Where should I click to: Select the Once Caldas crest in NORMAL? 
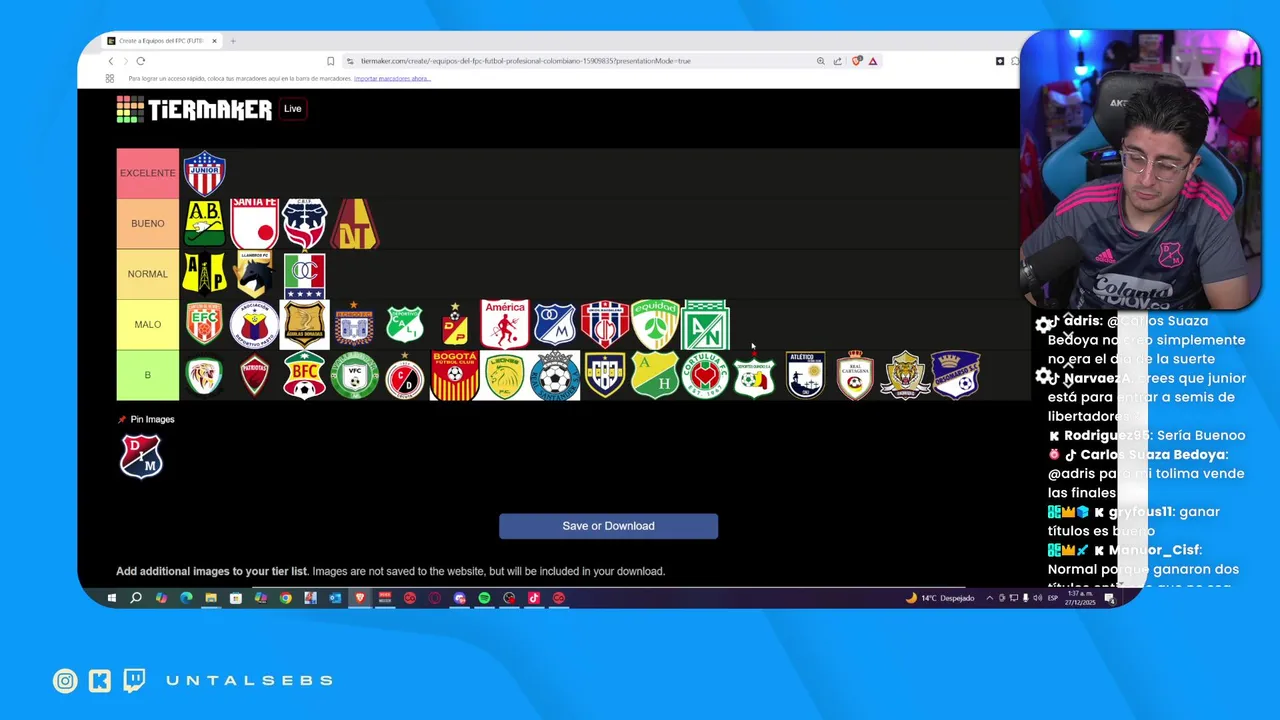[304, 275]
